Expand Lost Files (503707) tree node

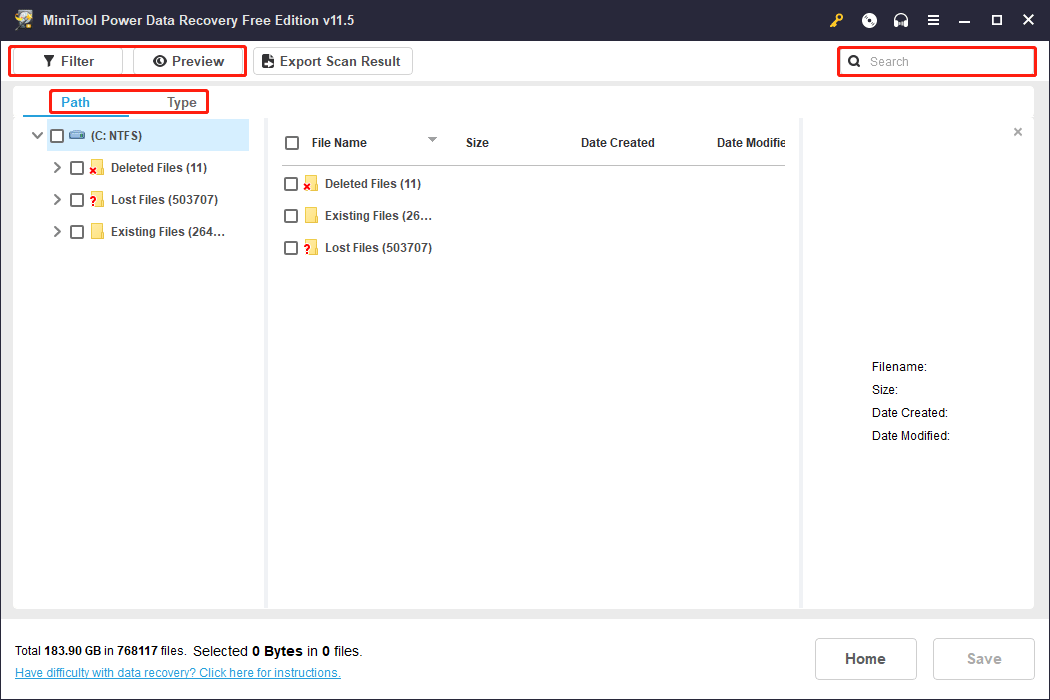pyautogui.click(x=57, y=200)
